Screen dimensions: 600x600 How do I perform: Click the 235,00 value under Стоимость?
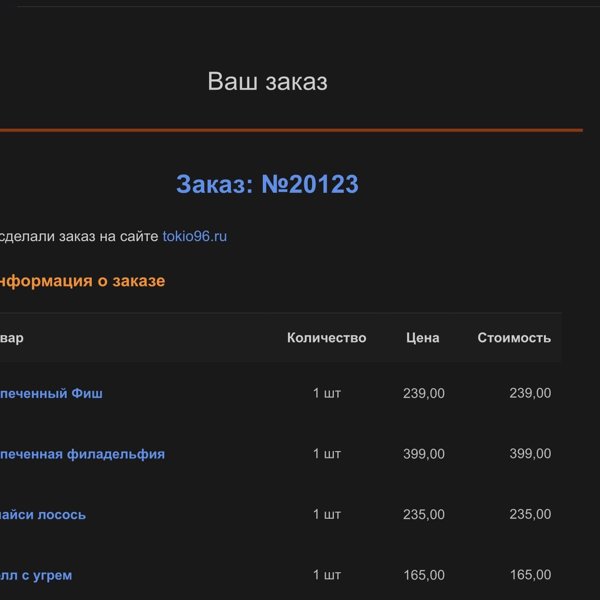tap(530, 514)
